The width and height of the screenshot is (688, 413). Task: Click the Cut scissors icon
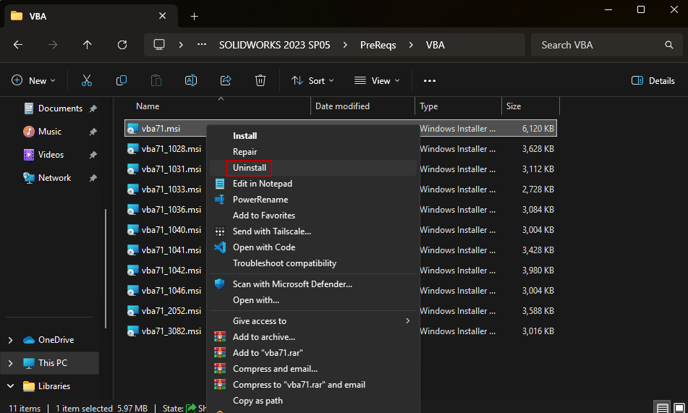click(86, 80)
